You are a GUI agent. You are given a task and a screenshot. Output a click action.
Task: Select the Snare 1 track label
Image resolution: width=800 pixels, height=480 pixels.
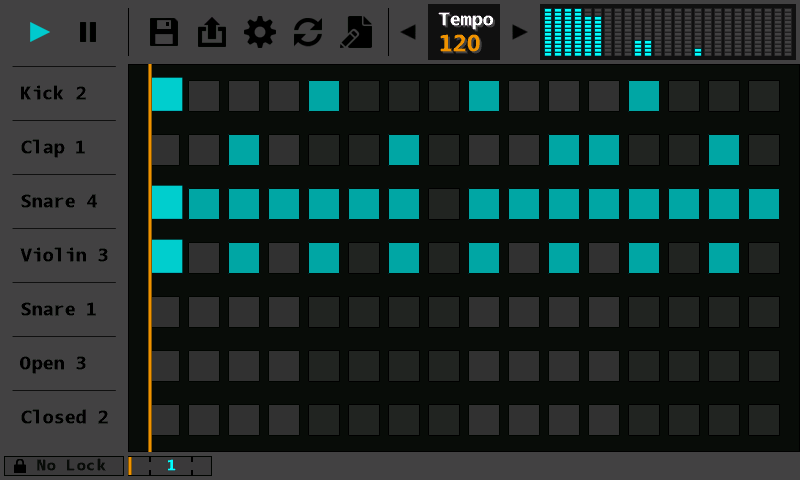click(x=58, y=309)
